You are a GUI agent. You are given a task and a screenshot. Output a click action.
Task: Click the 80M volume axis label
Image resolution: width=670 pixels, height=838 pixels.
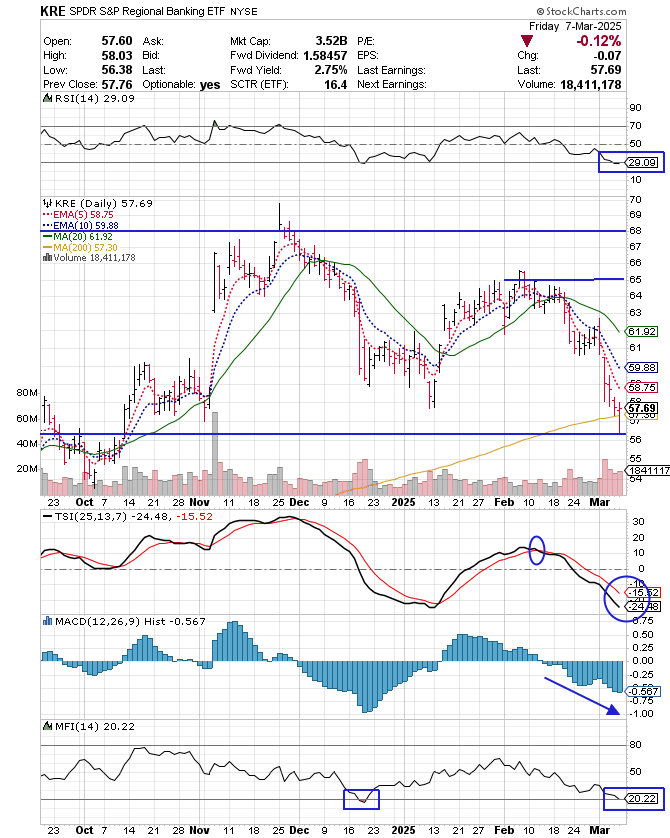(x=27, y=393)
